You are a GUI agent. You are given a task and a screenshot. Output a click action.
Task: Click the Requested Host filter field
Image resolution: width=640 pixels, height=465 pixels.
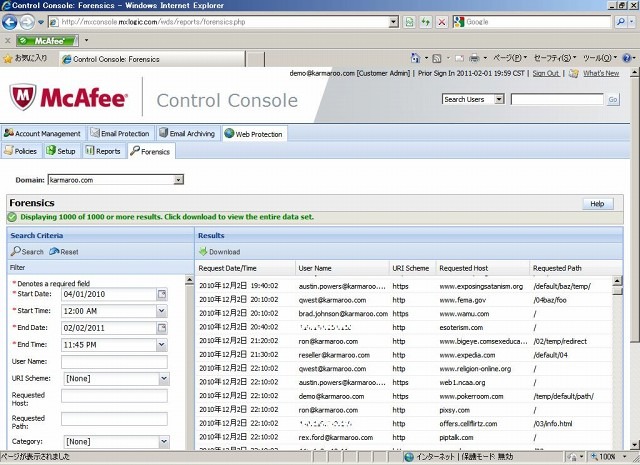point(114,396)
